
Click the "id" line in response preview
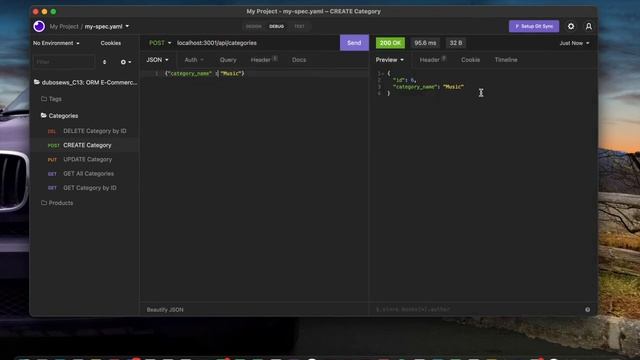(404, 80)
